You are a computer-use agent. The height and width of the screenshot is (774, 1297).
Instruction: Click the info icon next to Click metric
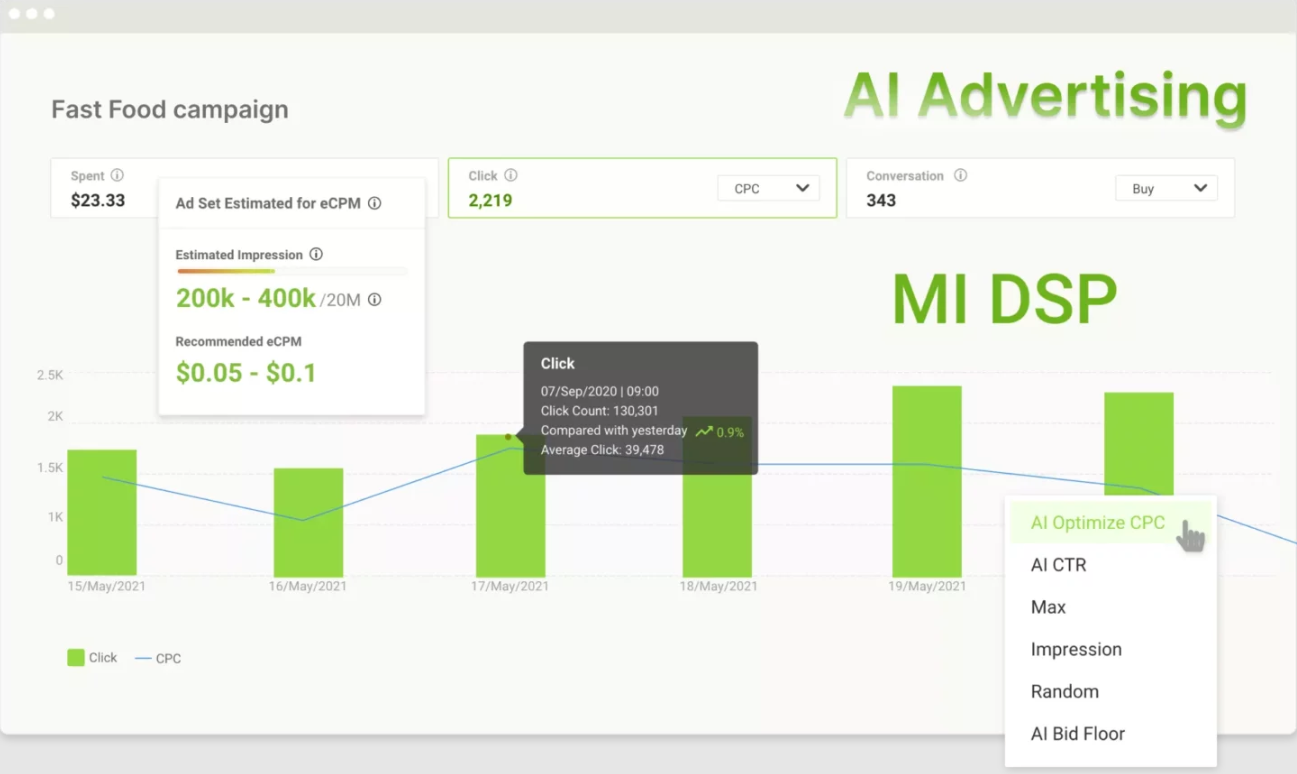(510, 175)
